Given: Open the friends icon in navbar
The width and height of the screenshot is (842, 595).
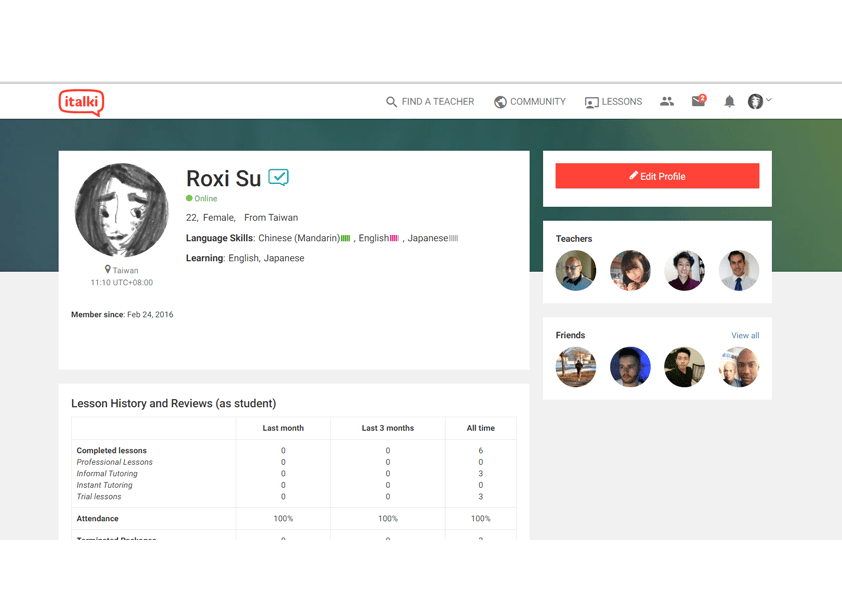Looking at the screenshot, I should click(x=667, y=102).
